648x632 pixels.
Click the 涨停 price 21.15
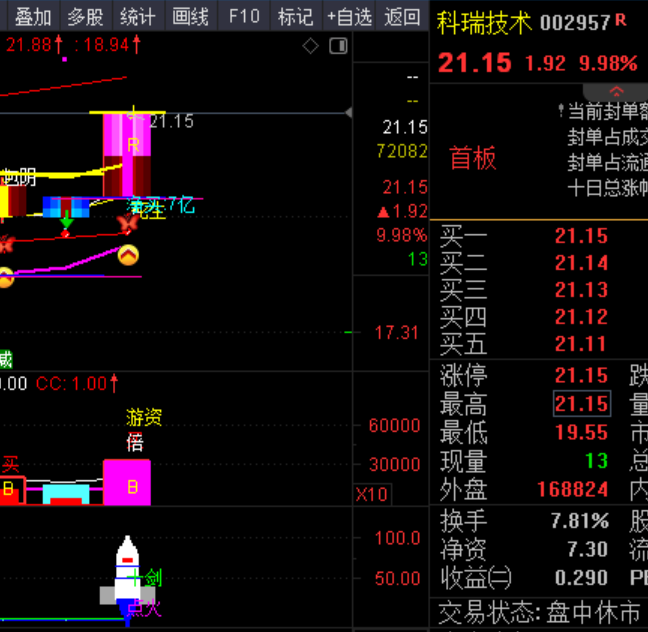[581, 375]
